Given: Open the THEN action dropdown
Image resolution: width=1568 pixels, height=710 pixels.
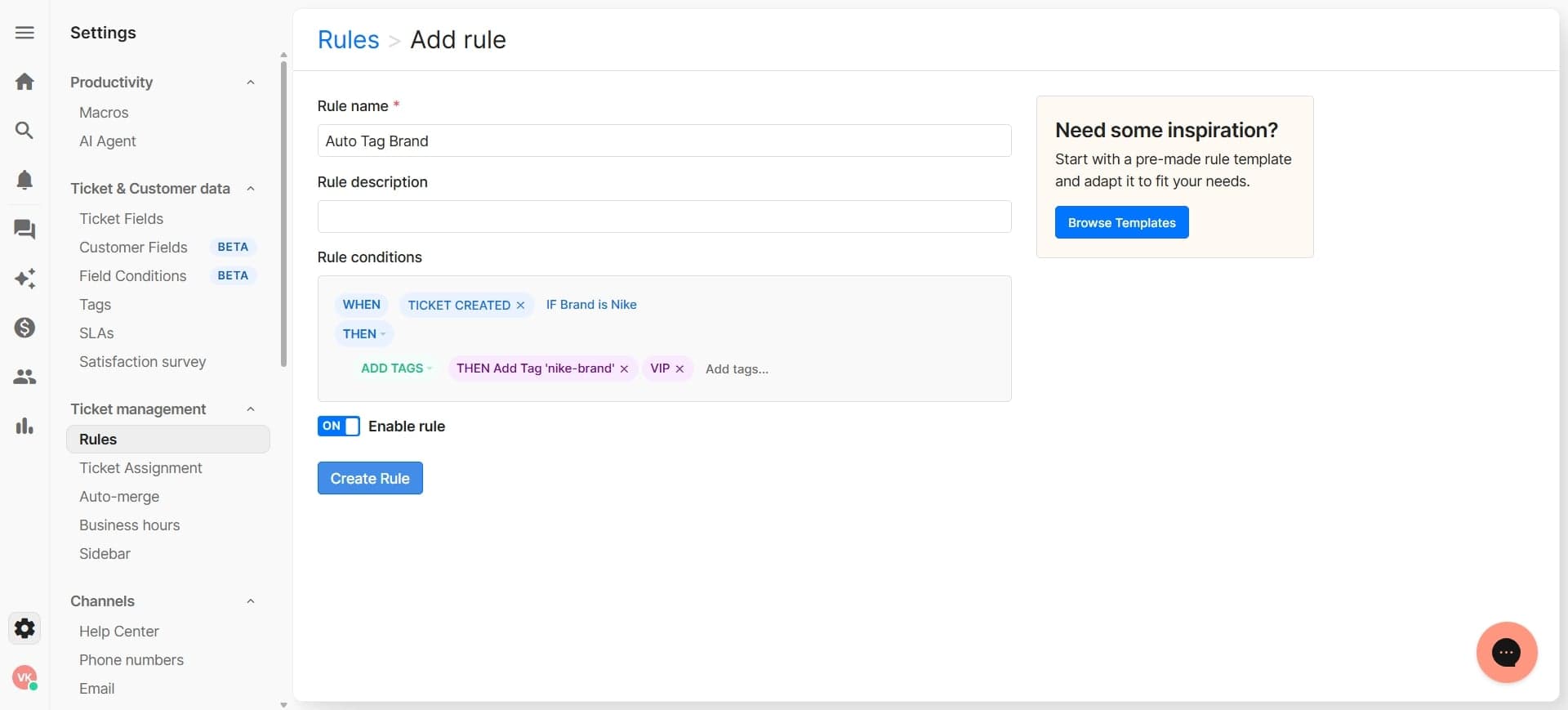Looking at the screenshot, I should point(363,334).
